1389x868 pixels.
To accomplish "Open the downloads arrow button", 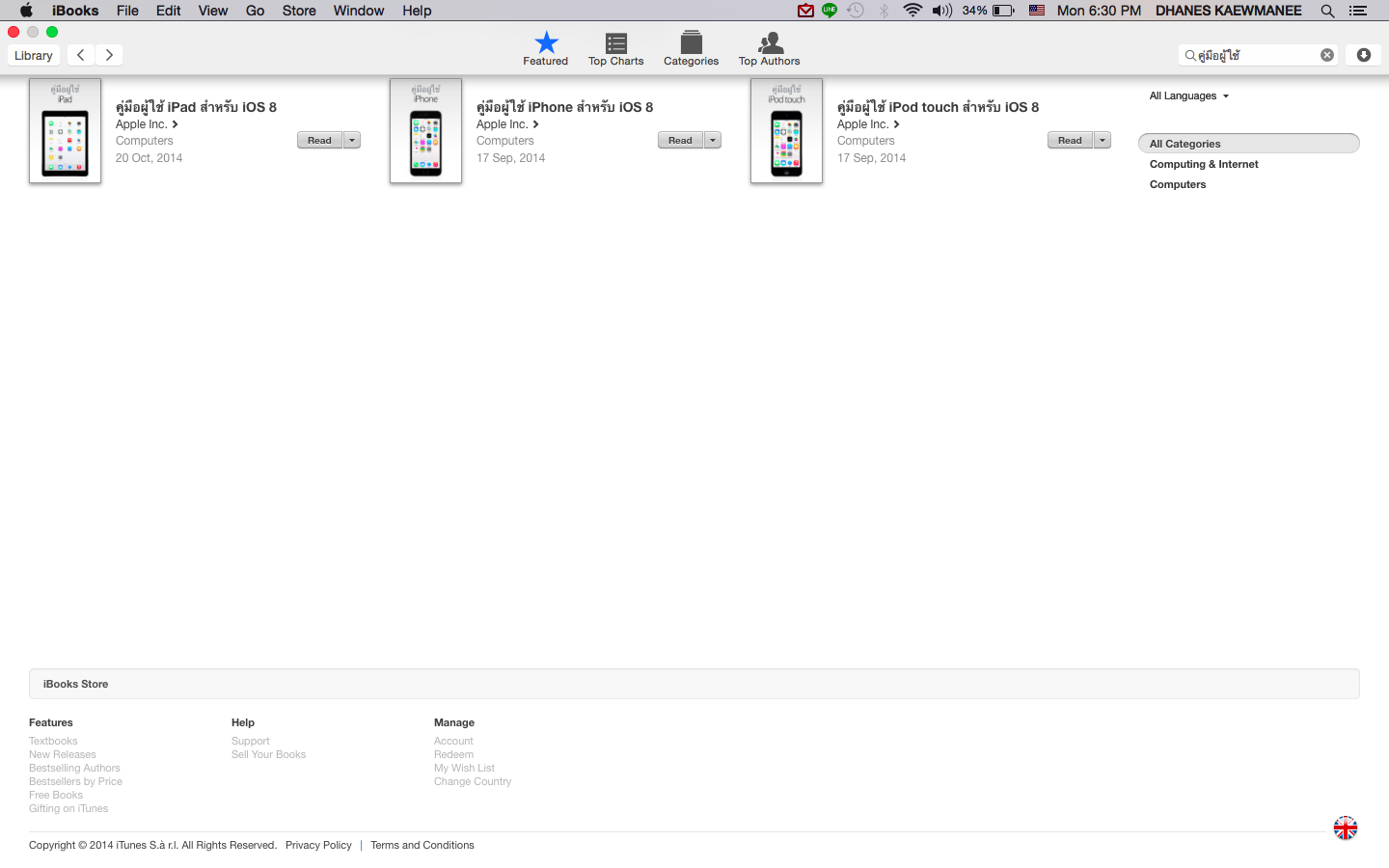I will click(1364, 55).
